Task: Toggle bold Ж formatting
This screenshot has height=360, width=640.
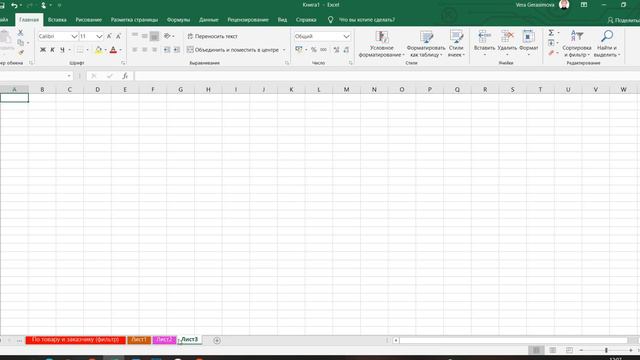Action: 43,50
